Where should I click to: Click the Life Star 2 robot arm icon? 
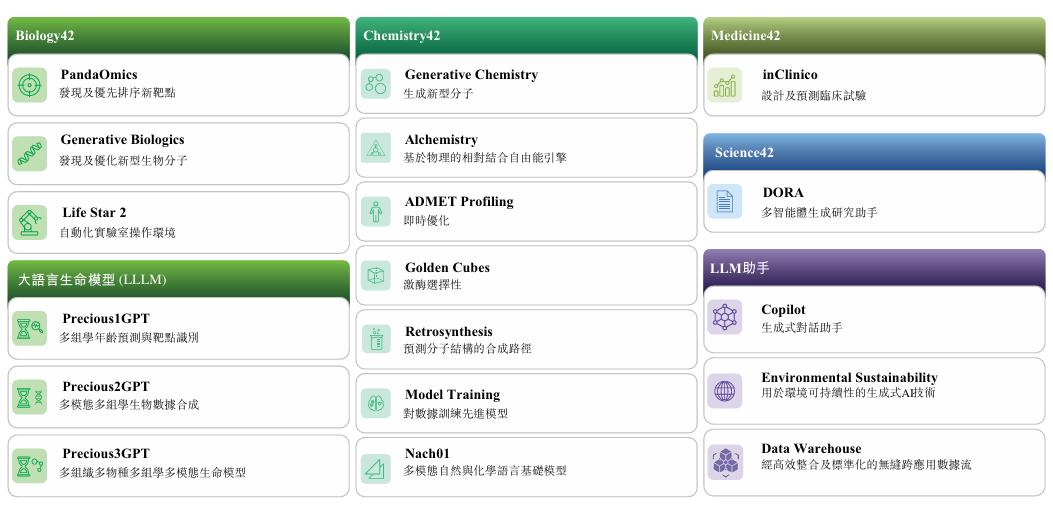pos(30,222)
